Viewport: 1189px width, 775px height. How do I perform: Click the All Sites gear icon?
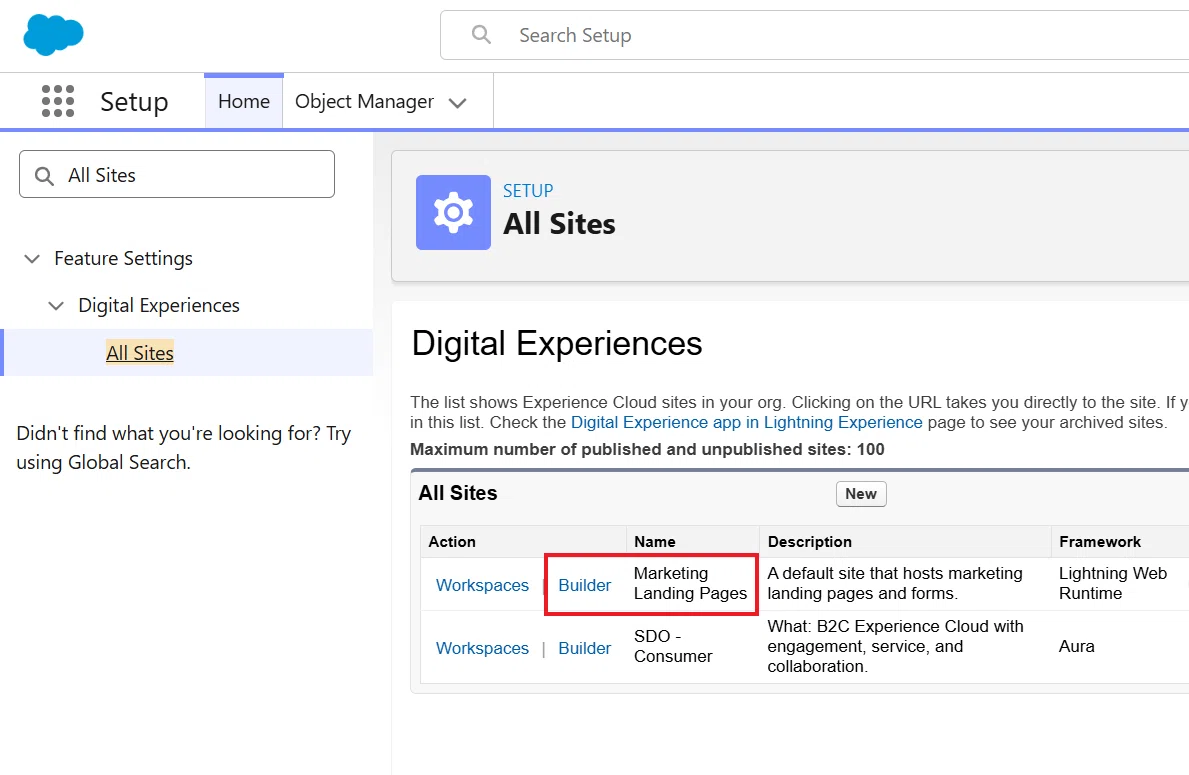[x=453, y=212]
